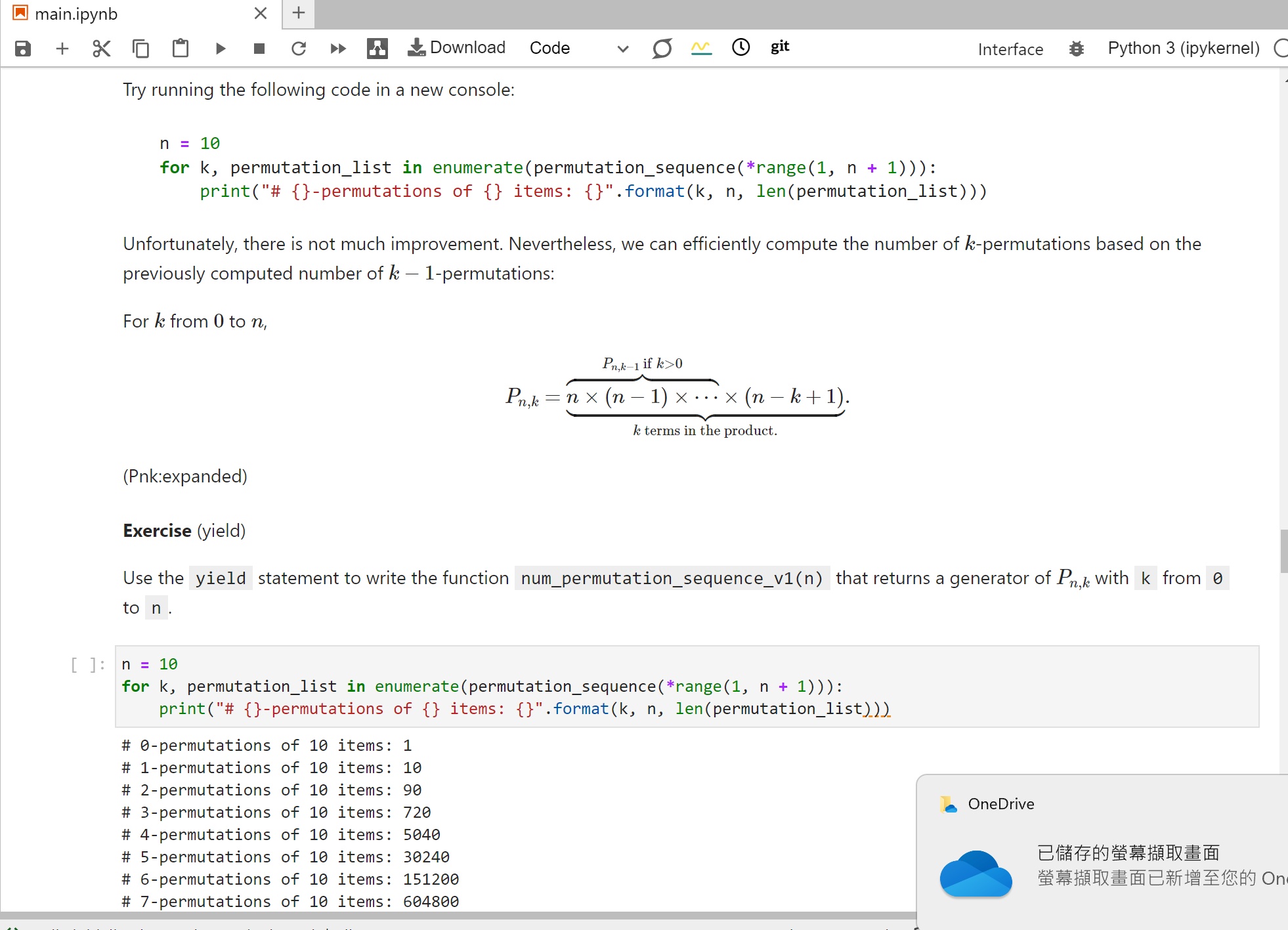Copy the selected cell
Viewport: 1288px width, 930px height.
140,49
